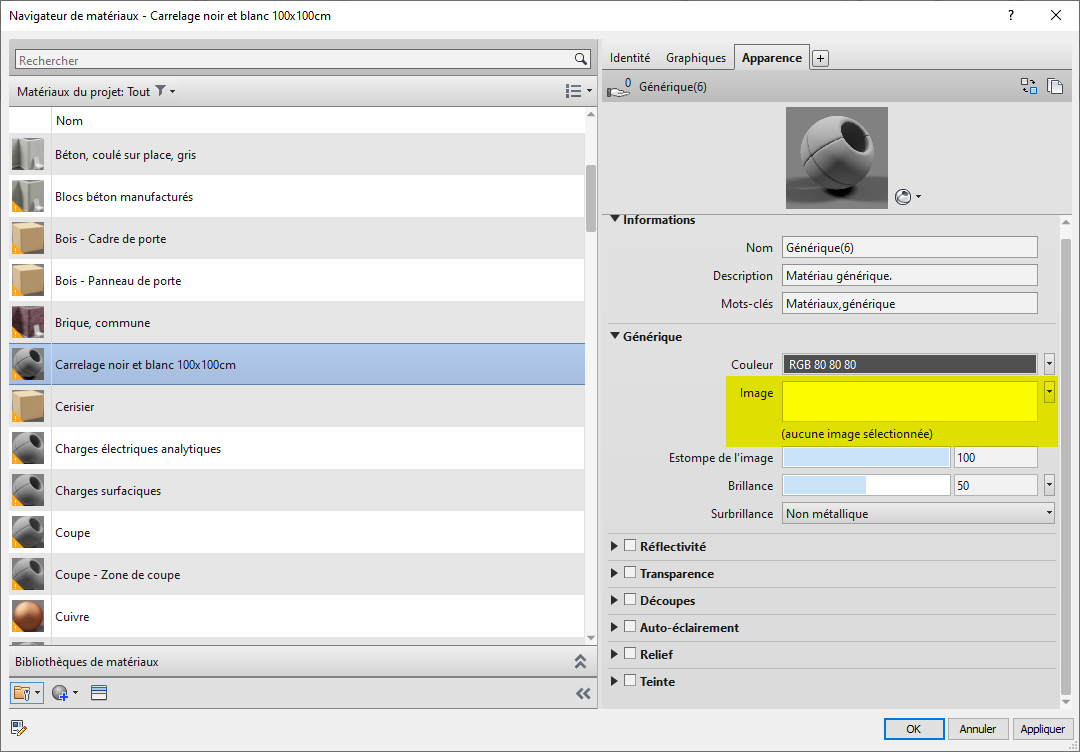Collapse the Générique section
This screenshot has width=1080, height=752.
615,337
